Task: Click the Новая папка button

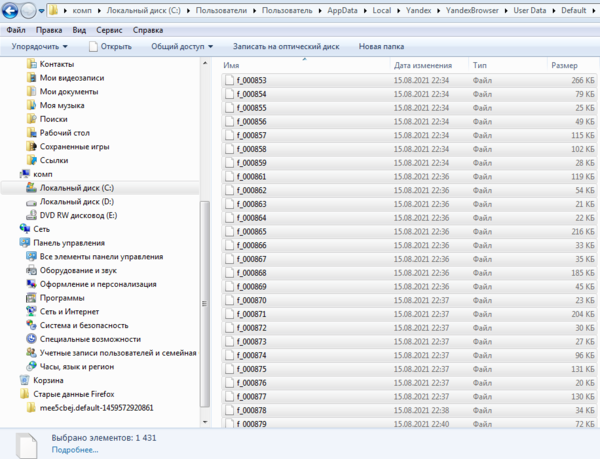Action: [381, 46]
